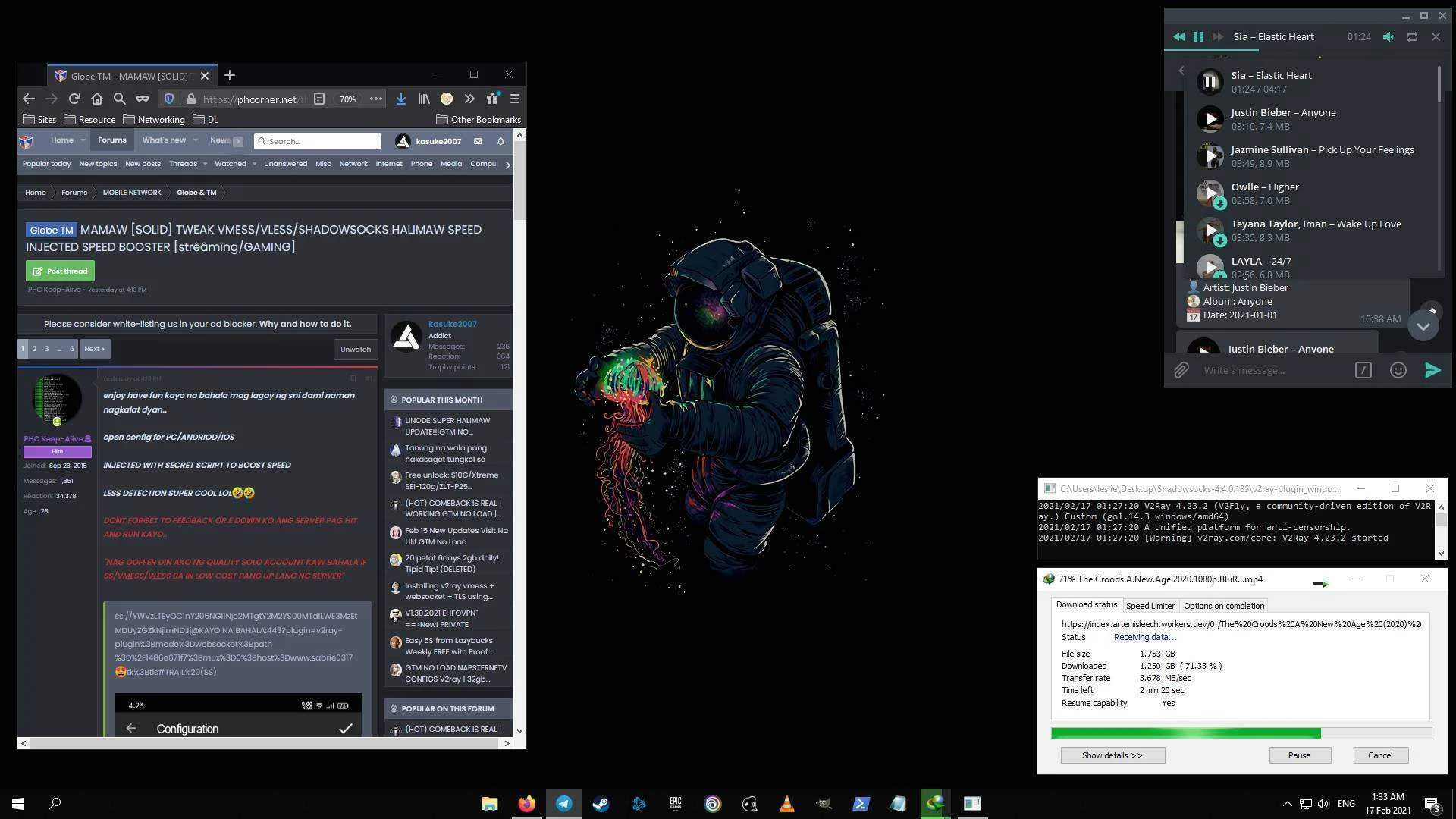Open tracking protection shield in the address bar

[169, 99]
